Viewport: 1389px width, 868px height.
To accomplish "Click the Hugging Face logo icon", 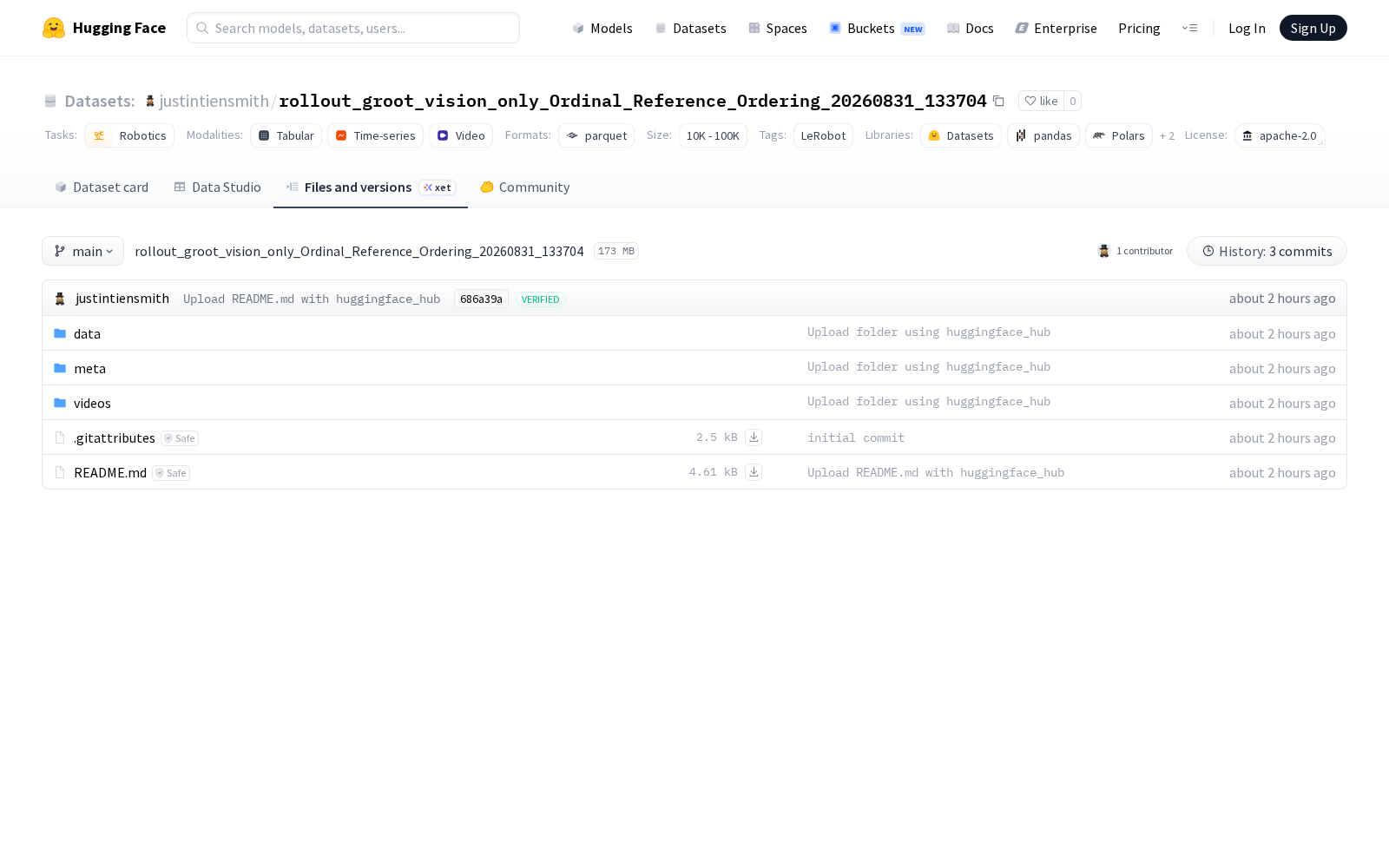I will 54,28.
